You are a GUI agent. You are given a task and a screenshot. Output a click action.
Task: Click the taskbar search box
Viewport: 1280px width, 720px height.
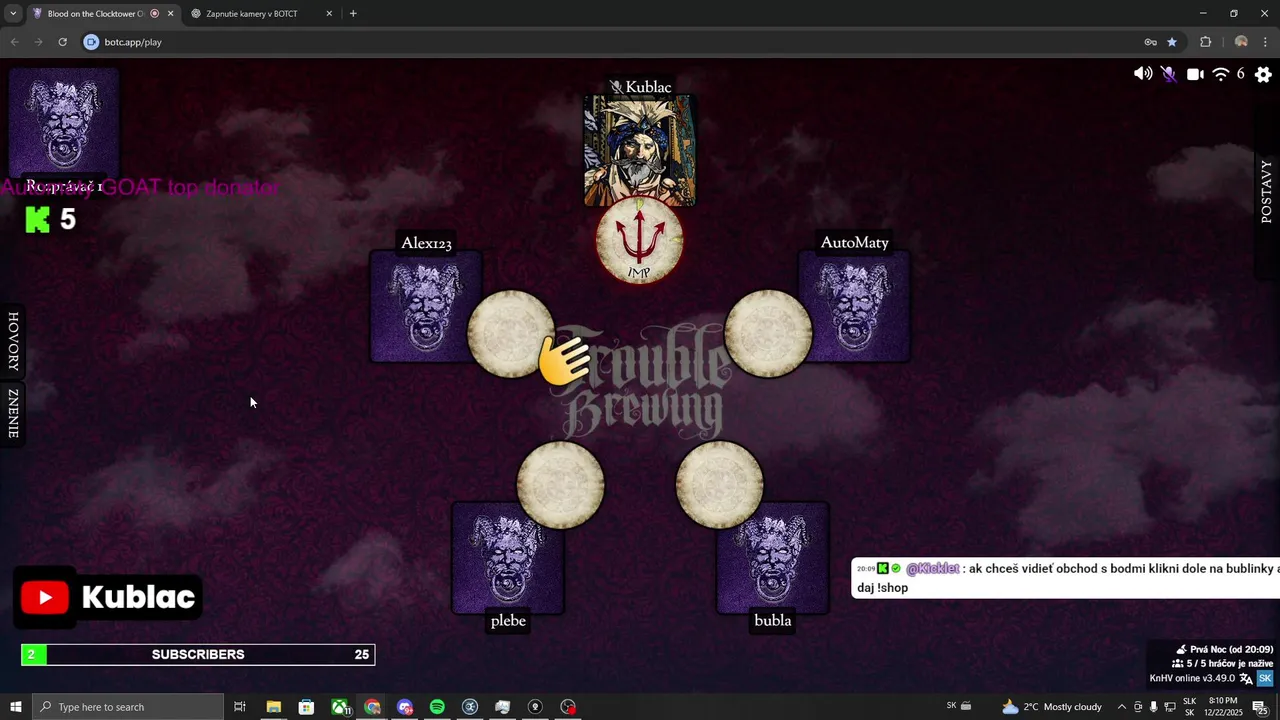[128, 707]
